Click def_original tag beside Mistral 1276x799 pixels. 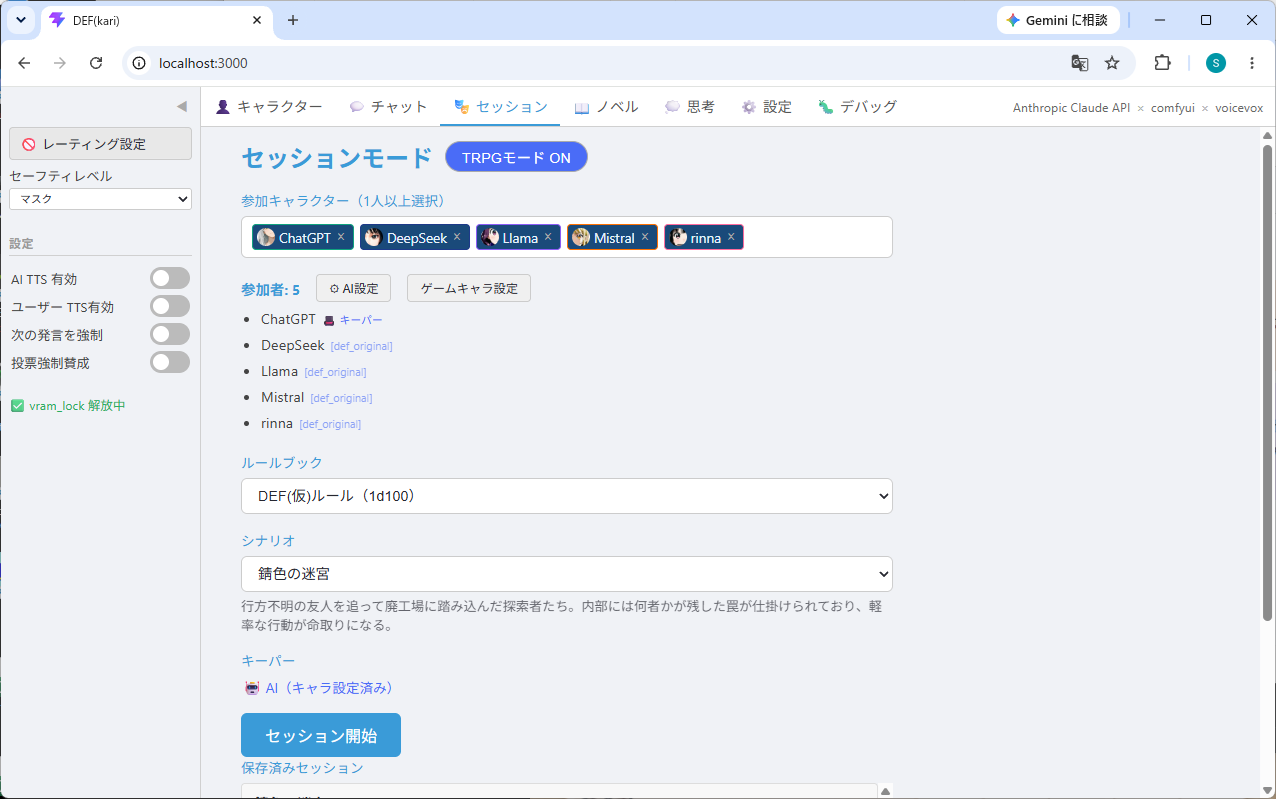tap(341, 398)
